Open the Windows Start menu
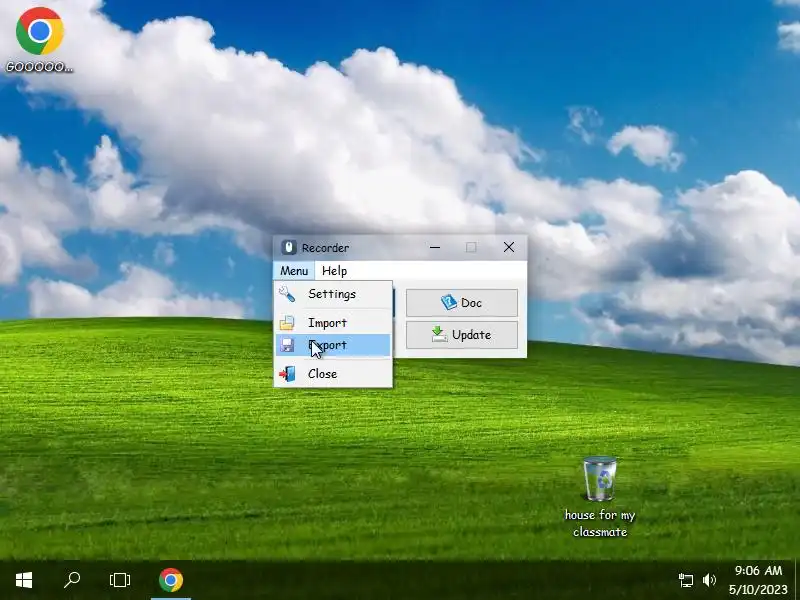The width and height of the screenshot is (800, 600). coord(24,580)
